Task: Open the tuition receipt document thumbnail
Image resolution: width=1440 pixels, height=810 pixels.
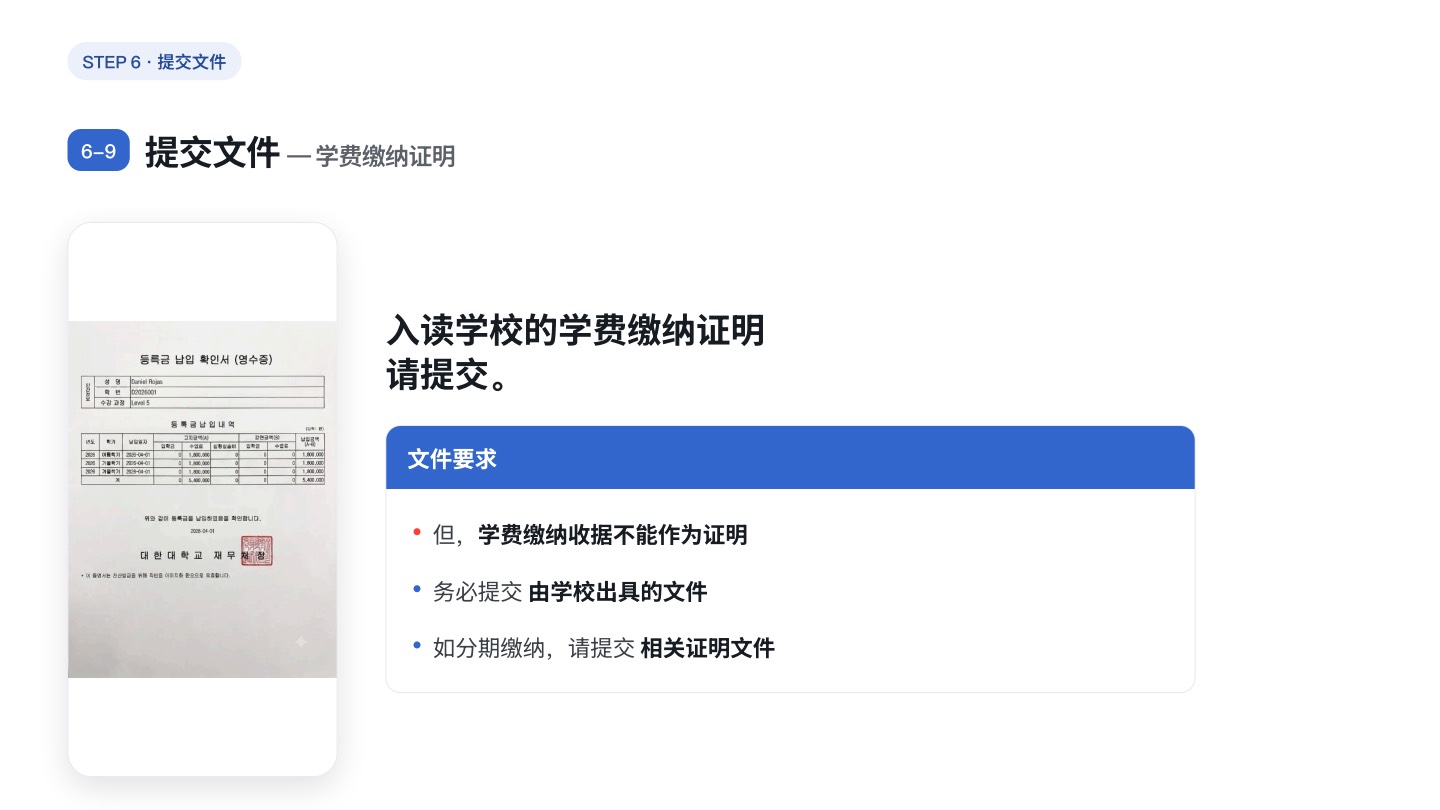Action: coord(202,499)
